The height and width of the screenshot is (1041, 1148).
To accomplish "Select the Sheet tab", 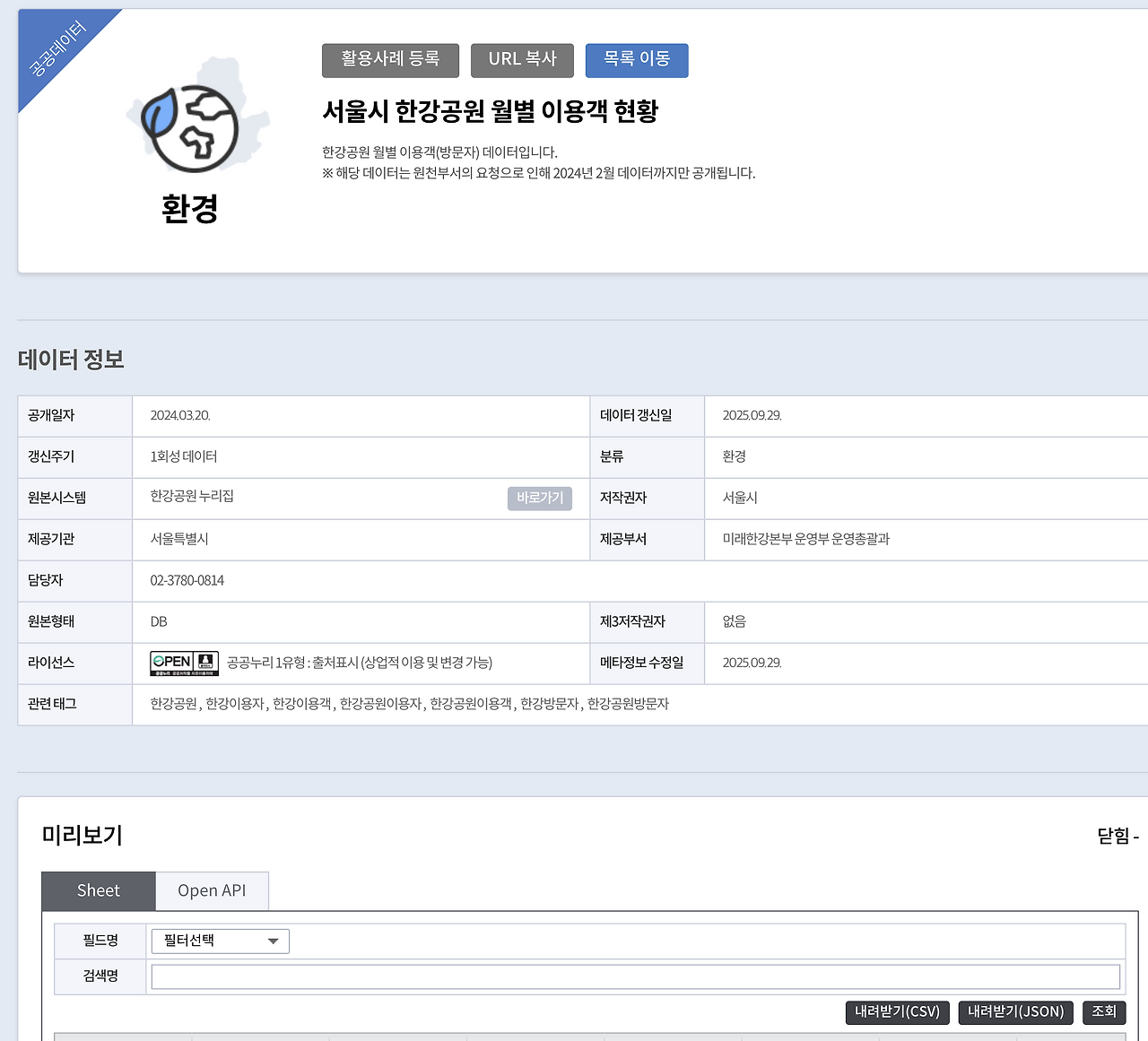I will click(98, 890).
